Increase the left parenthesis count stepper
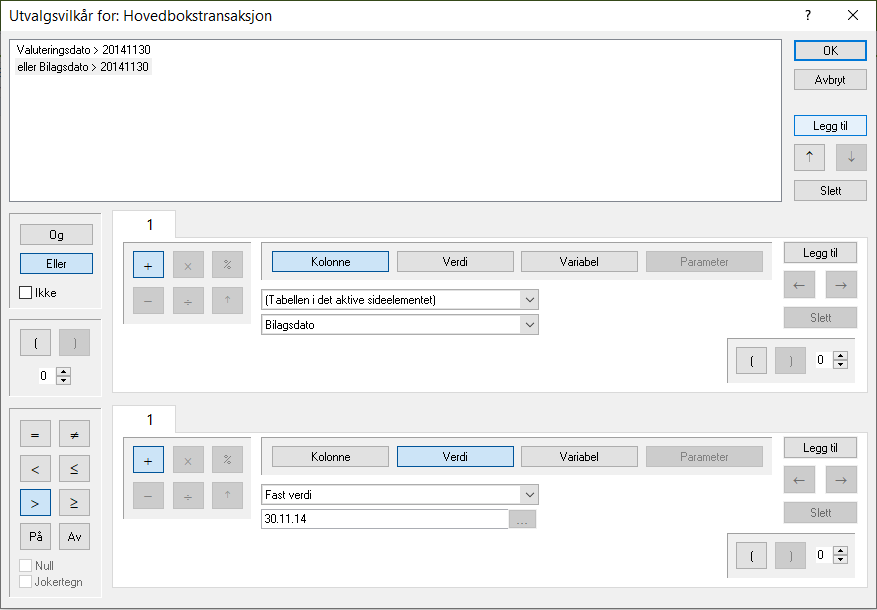The width and height of the screenshot is (877, 610). click(64, 371)
